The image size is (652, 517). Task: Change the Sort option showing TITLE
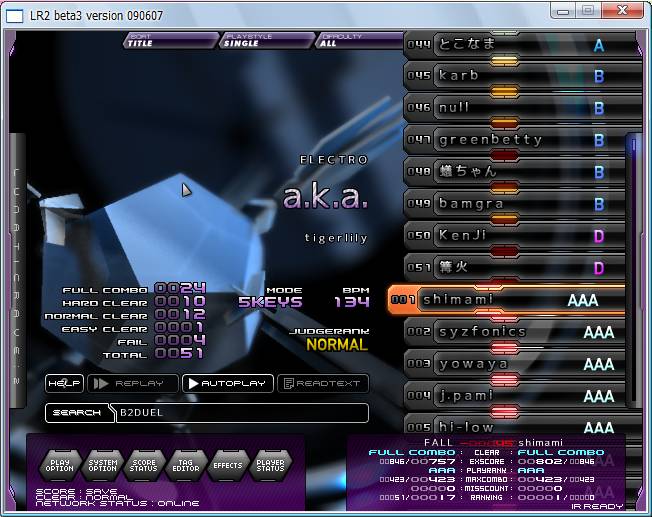(171, 40)
